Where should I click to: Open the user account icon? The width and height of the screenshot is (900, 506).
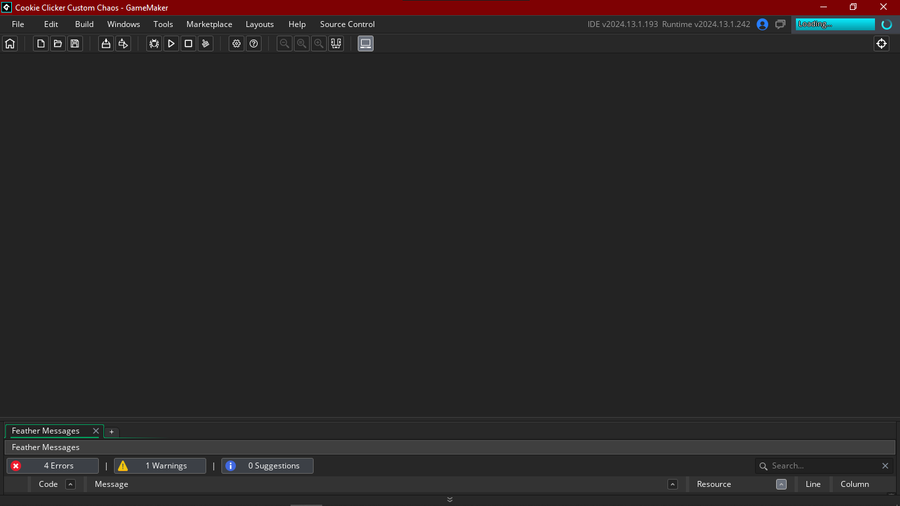pyautogui.click(x=762, y=24)
